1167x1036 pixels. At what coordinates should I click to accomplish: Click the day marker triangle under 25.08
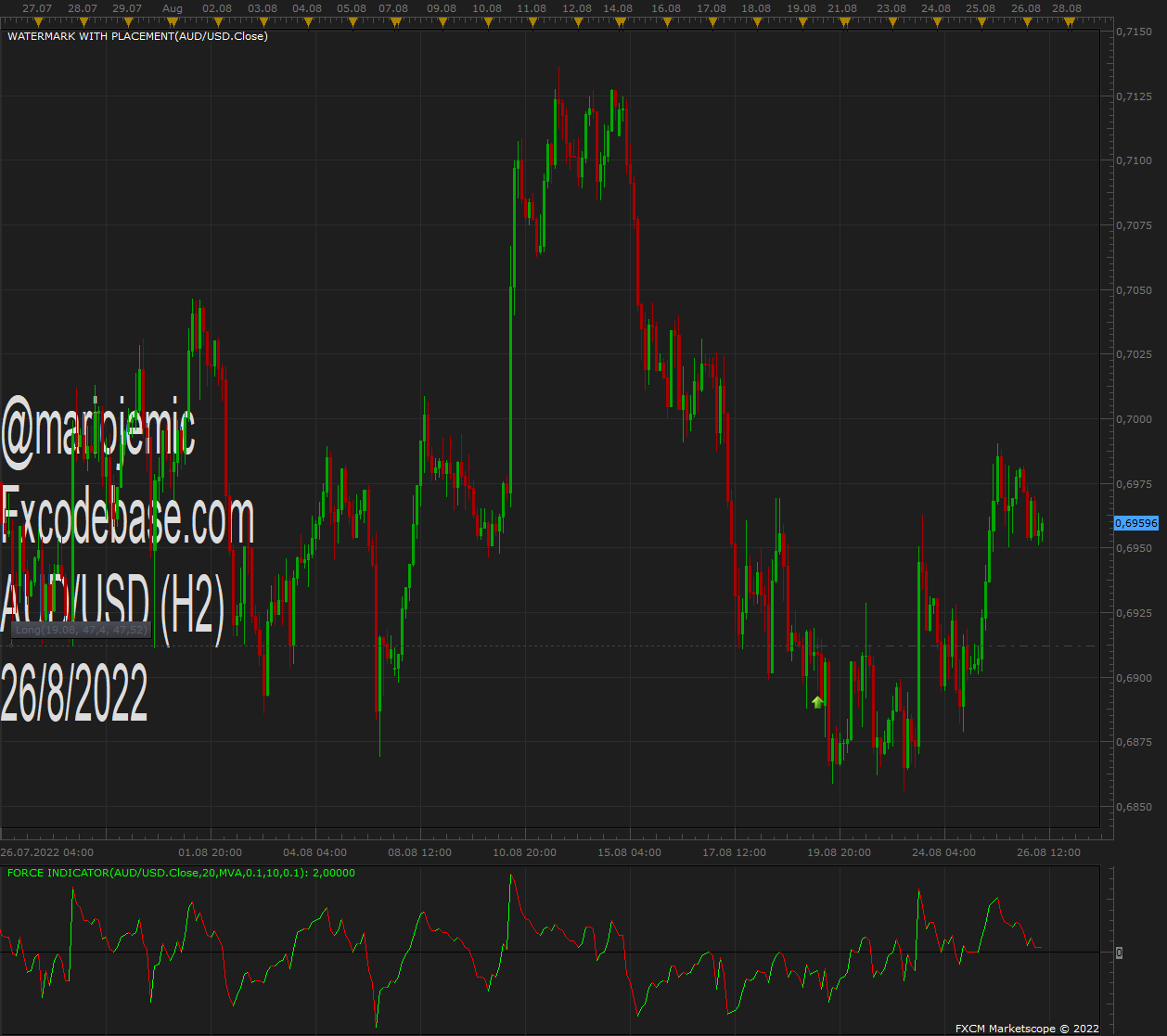click(x=981, y=20)
